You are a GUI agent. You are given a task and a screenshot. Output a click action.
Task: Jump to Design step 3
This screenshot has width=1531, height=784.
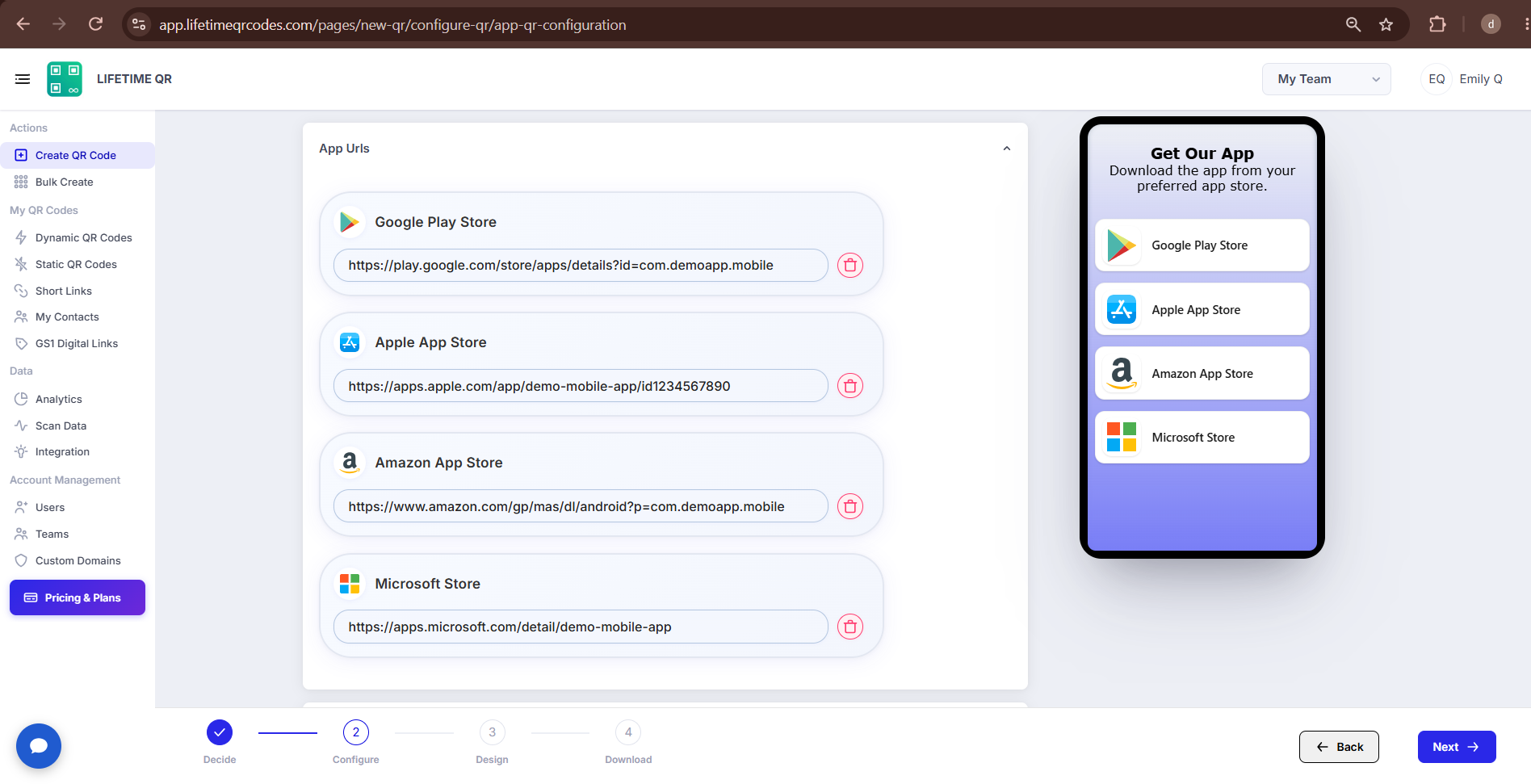coord(492,741)
